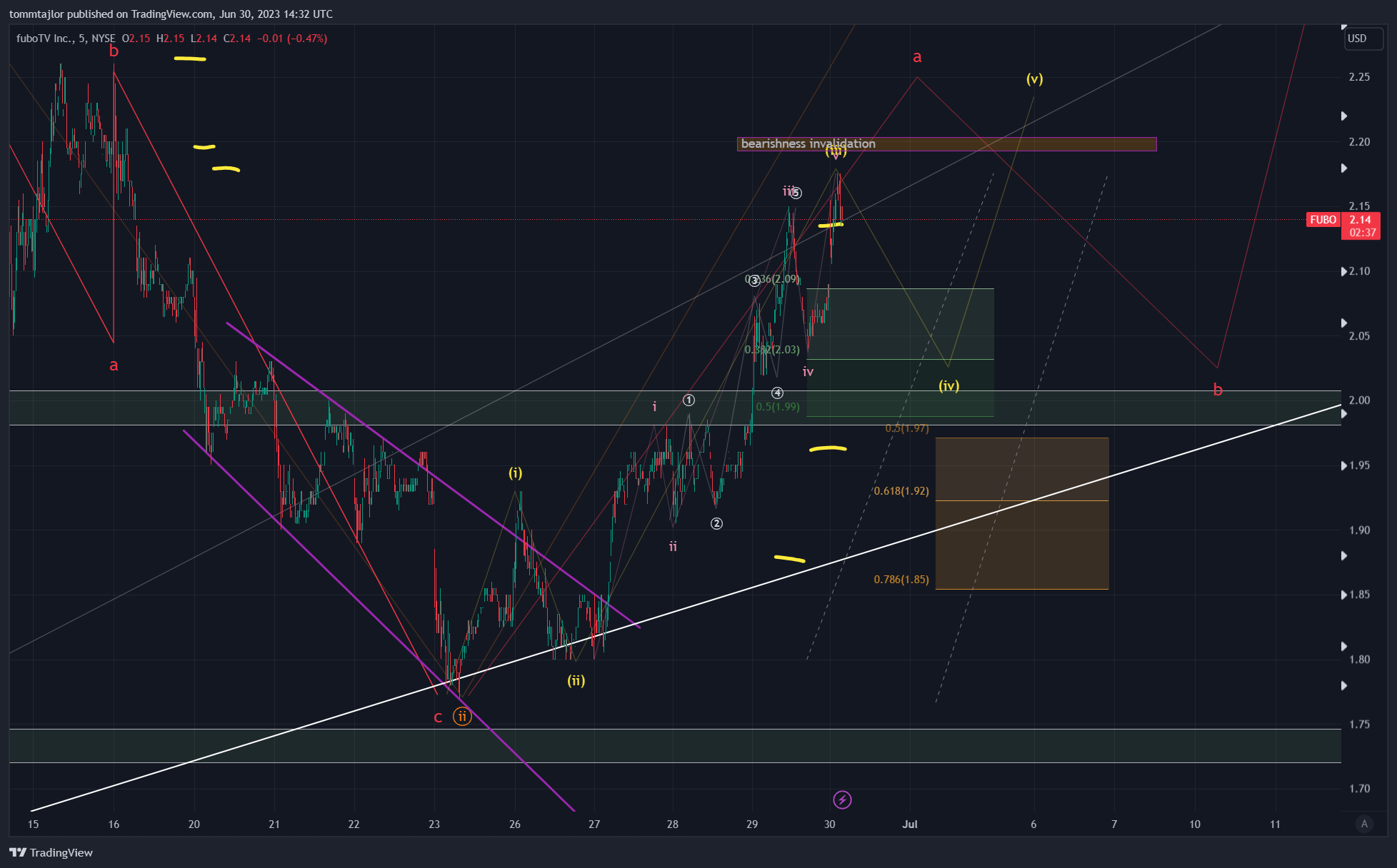Viewport: 1397px width, 868px height.
Task: Click the 0.618(1.92) Fibonacci level label
Action: [x=901, y=491]
